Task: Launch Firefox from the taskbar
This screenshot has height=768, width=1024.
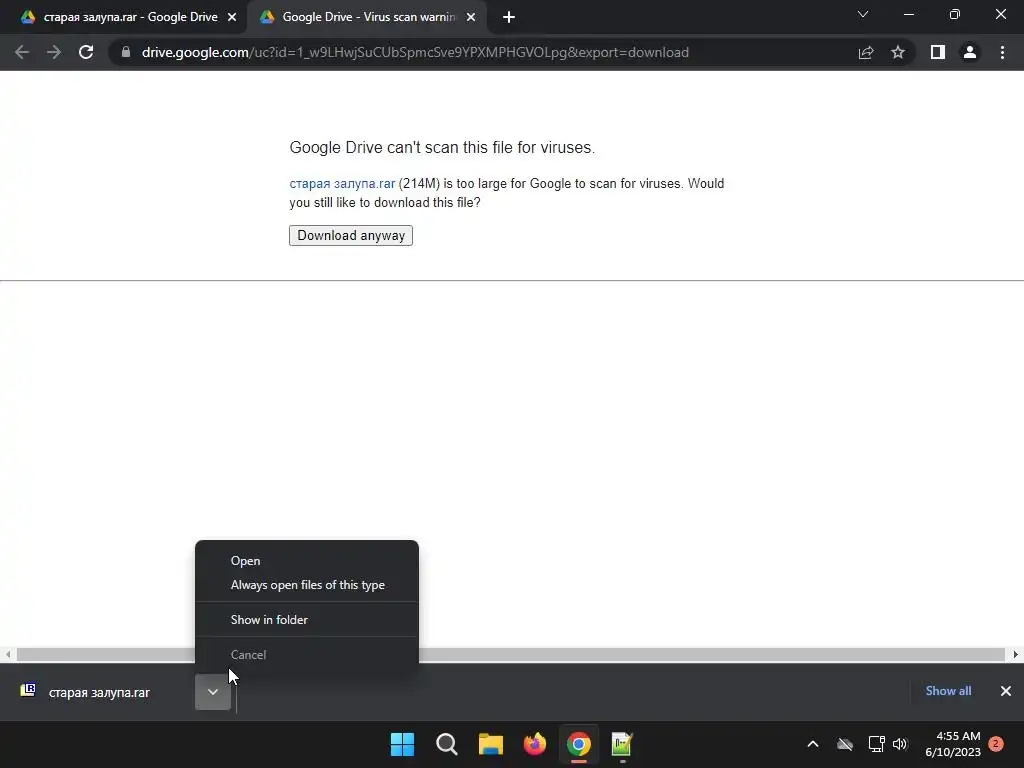Action: (535, 744)
